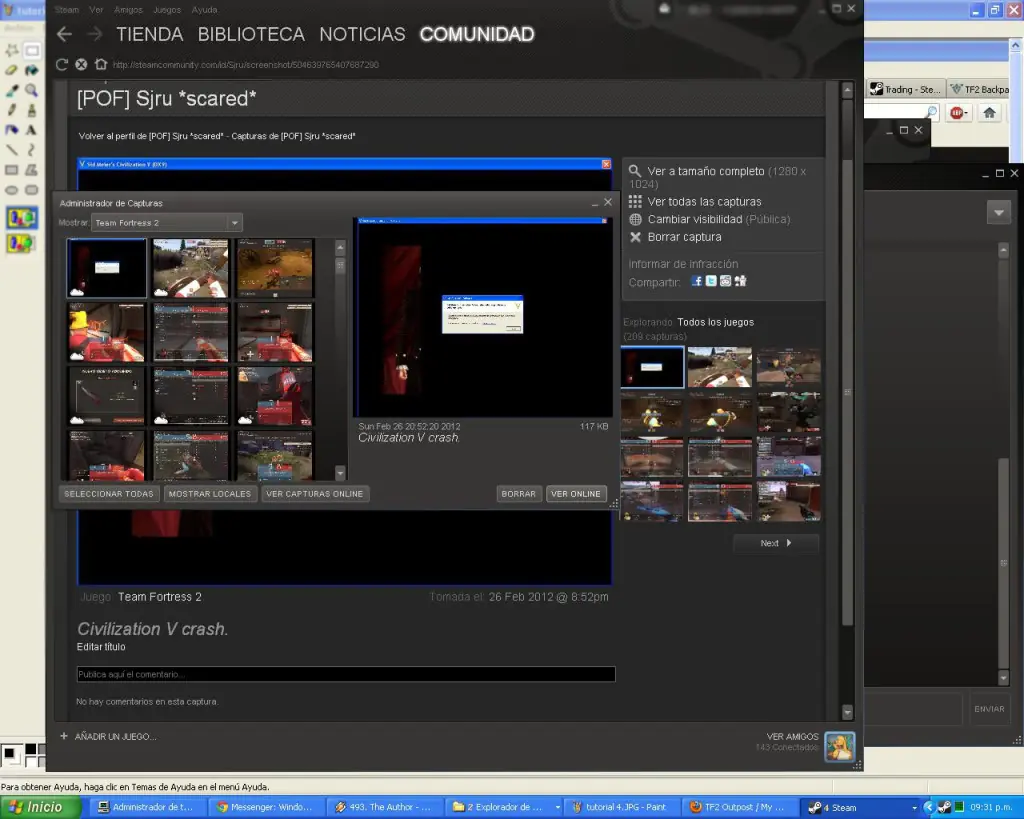Select the rectangular Select tool in Paint
Viewport: 1024px width, 819px height.
point(31,50)
